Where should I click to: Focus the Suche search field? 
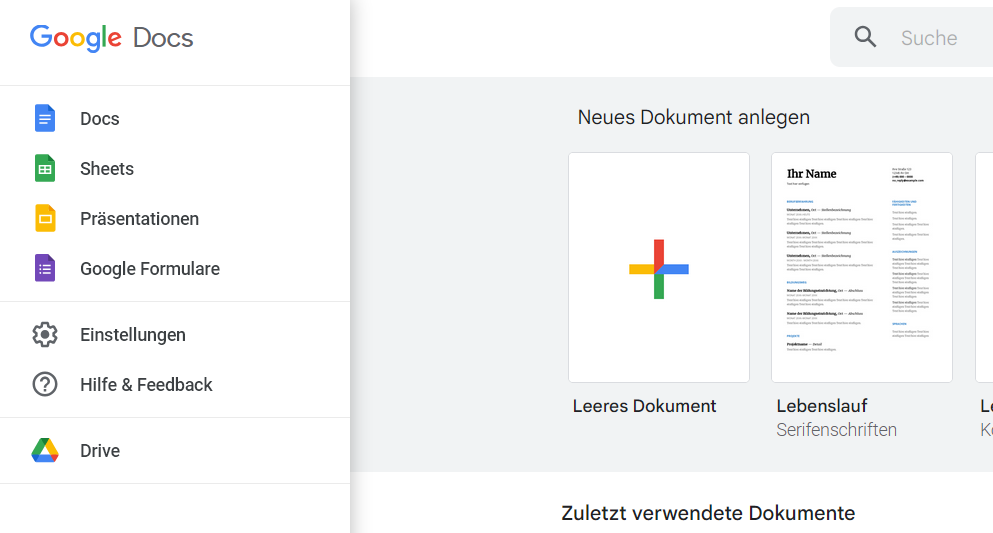[929, 37]
